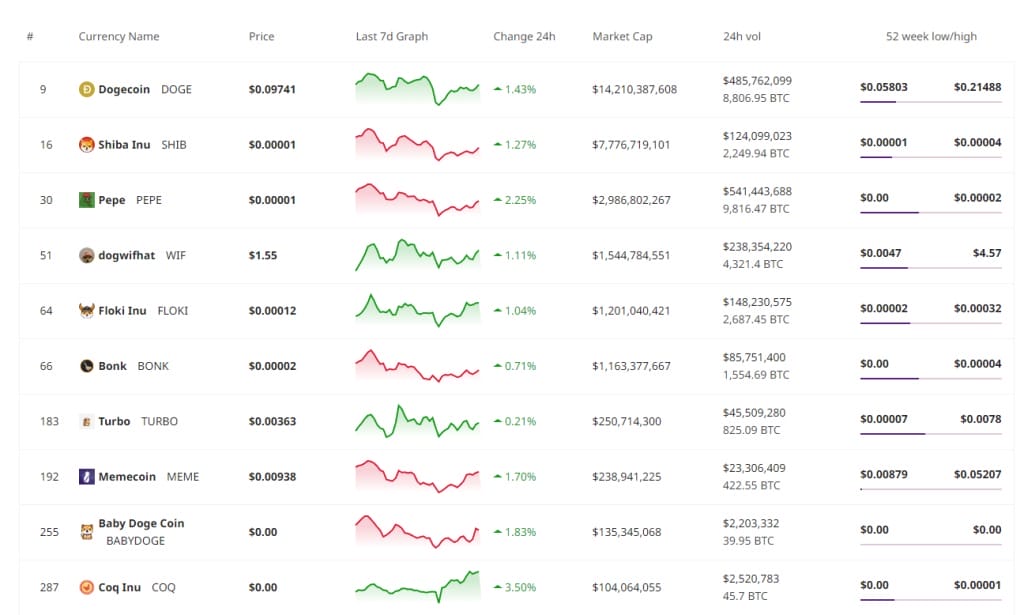This screenshot has height=615, width=1024.
Task: Click the Baby Doge Coin icon
Action: tap(87, 532)
